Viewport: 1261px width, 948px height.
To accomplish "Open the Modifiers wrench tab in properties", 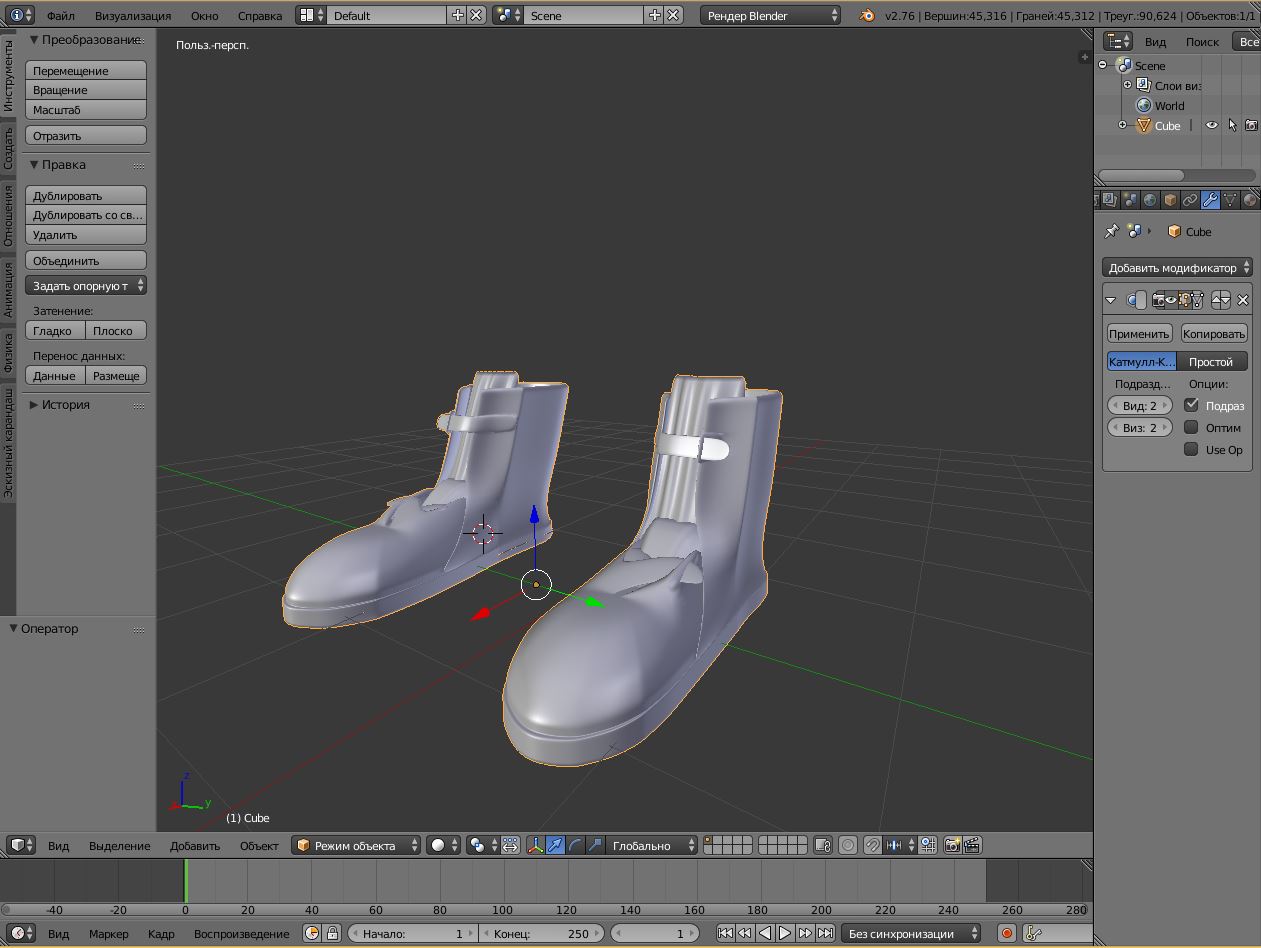I will [1210, 200].
